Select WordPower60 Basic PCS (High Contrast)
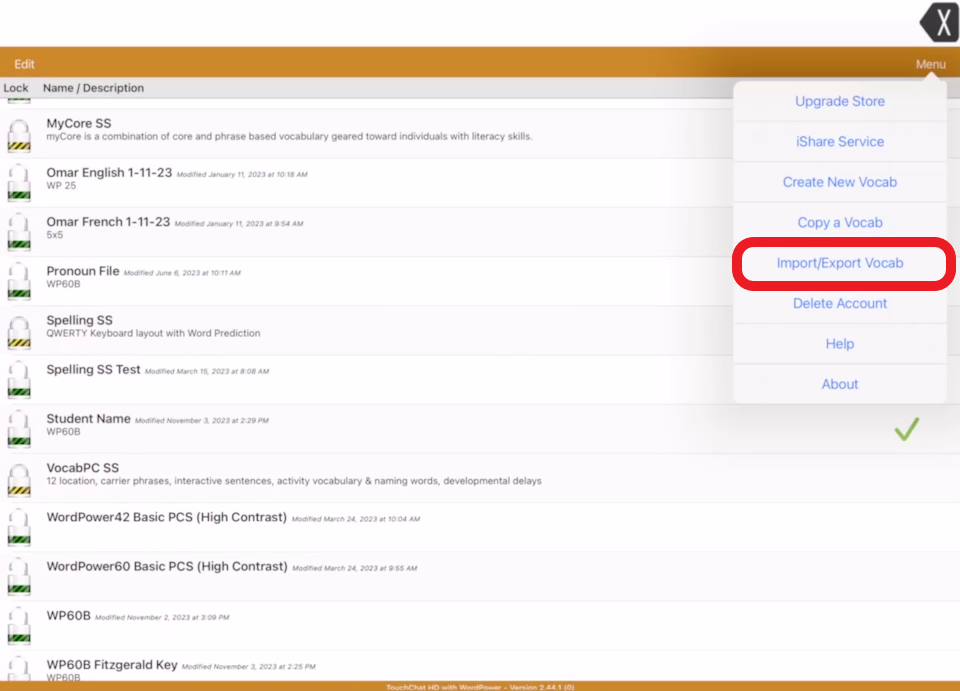Viewport: 960px width, 691px height. [480, 577]
